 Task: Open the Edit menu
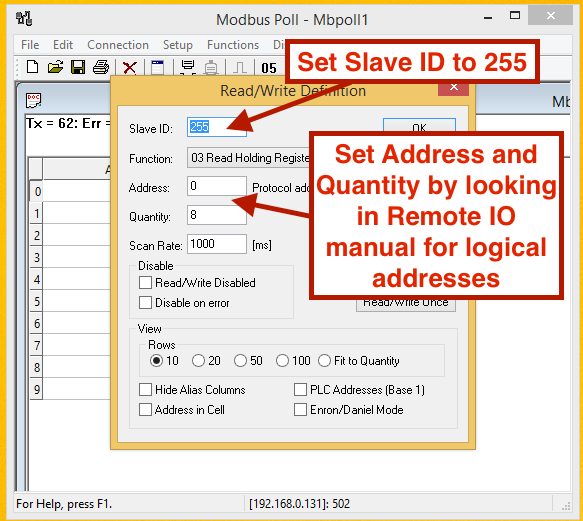click(63, 45)
